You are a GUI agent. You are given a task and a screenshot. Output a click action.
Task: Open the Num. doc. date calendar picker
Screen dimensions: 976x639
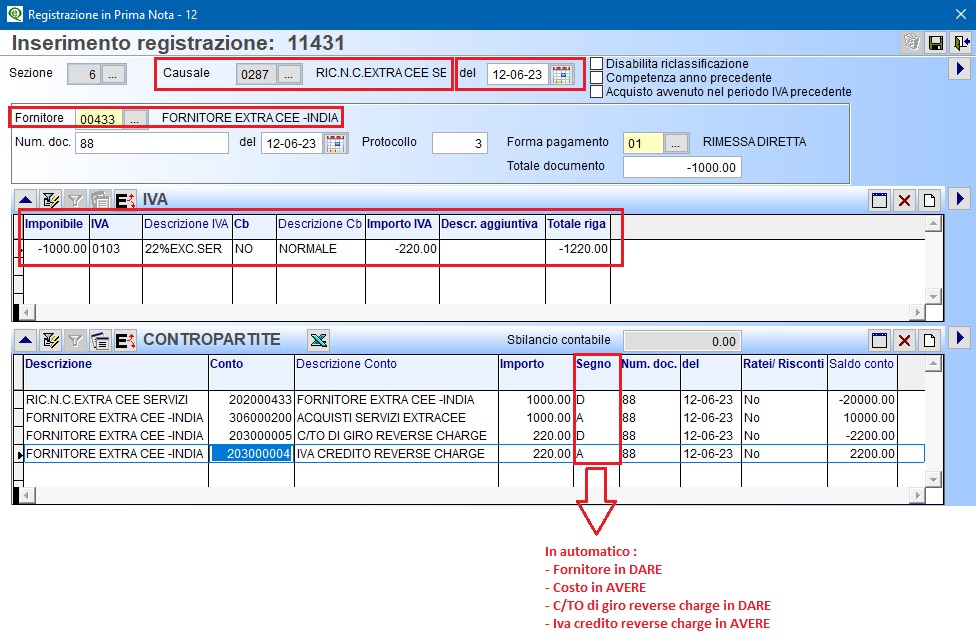(336, 143)
